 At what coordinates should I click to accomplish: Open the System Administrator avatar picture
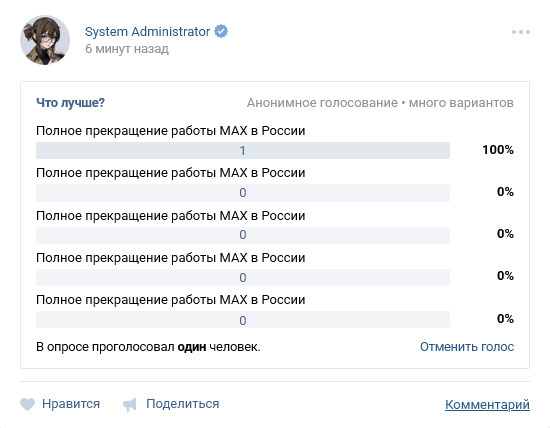[x=45, y=40]
